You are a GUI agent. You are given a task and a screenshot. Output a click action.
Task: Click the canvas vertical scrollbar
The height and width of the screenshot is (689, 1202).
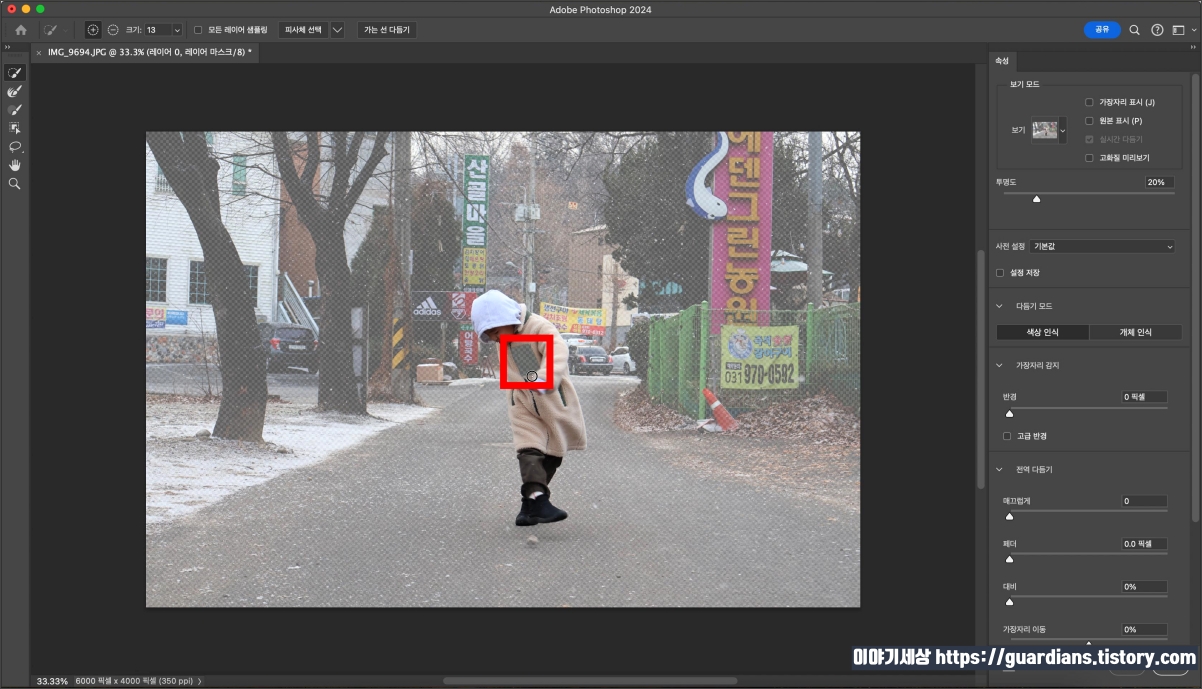point(980,370)
